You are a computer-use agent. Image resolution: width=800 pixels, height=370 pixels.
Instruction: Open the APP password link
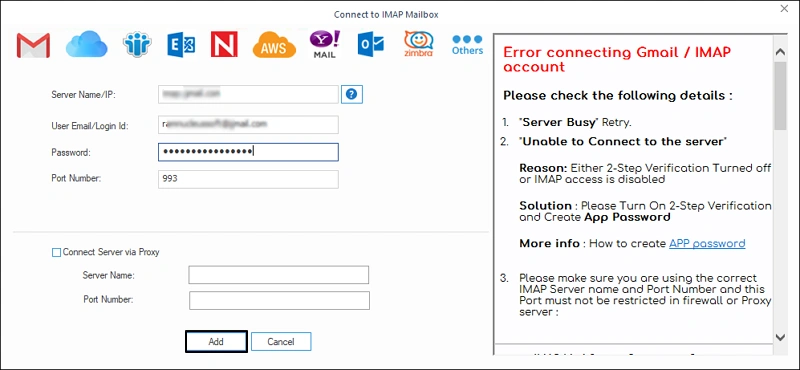[707, 243]
